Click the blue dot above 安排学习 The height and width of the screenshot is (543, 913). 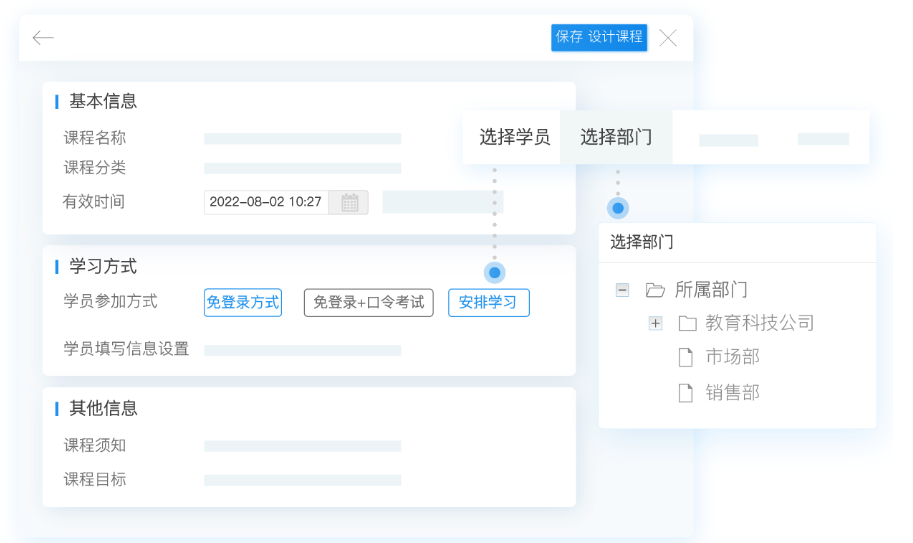coord(494,272)
